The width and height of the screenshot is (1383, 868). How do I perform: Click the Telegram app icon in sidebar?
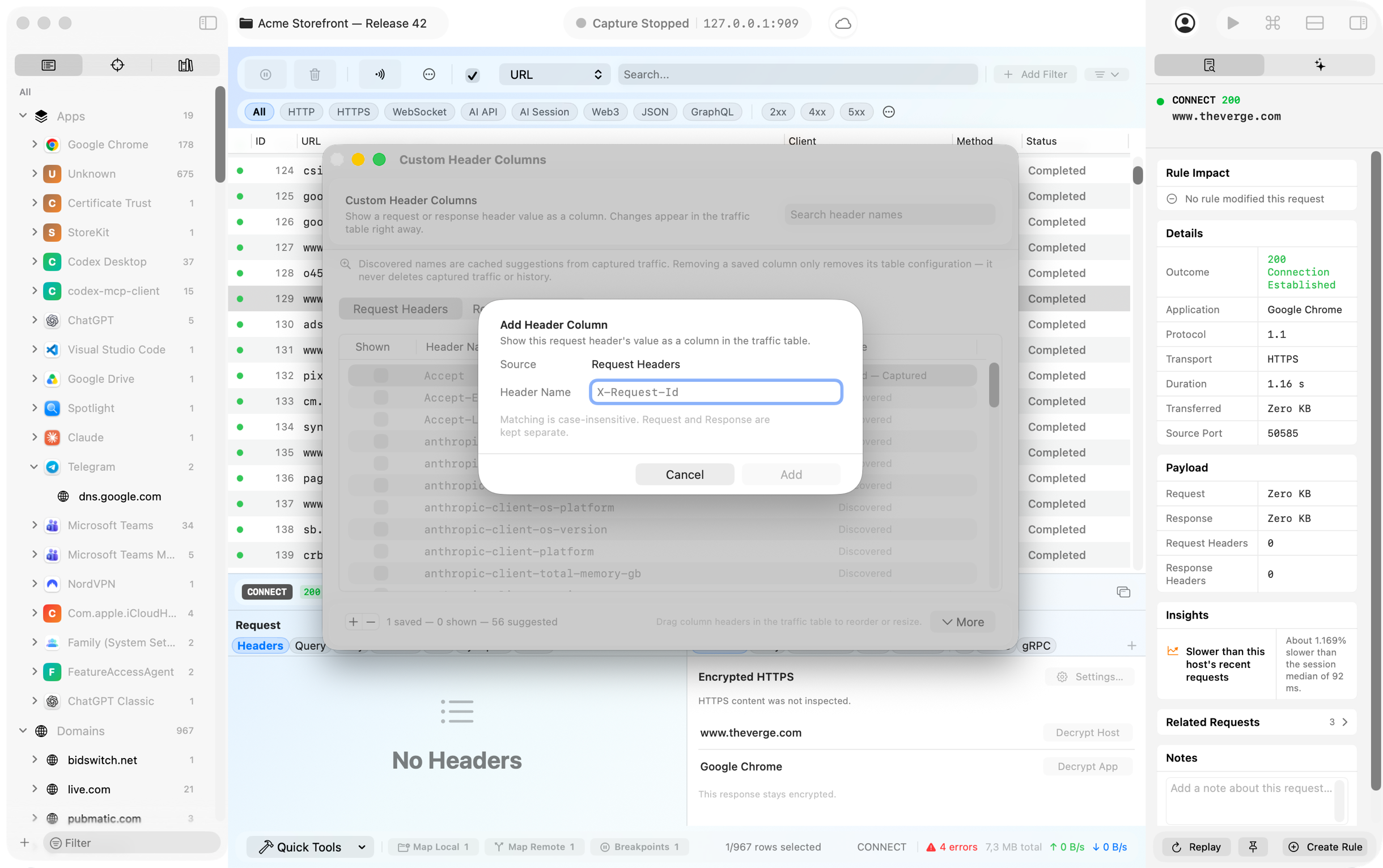point(52,467)
